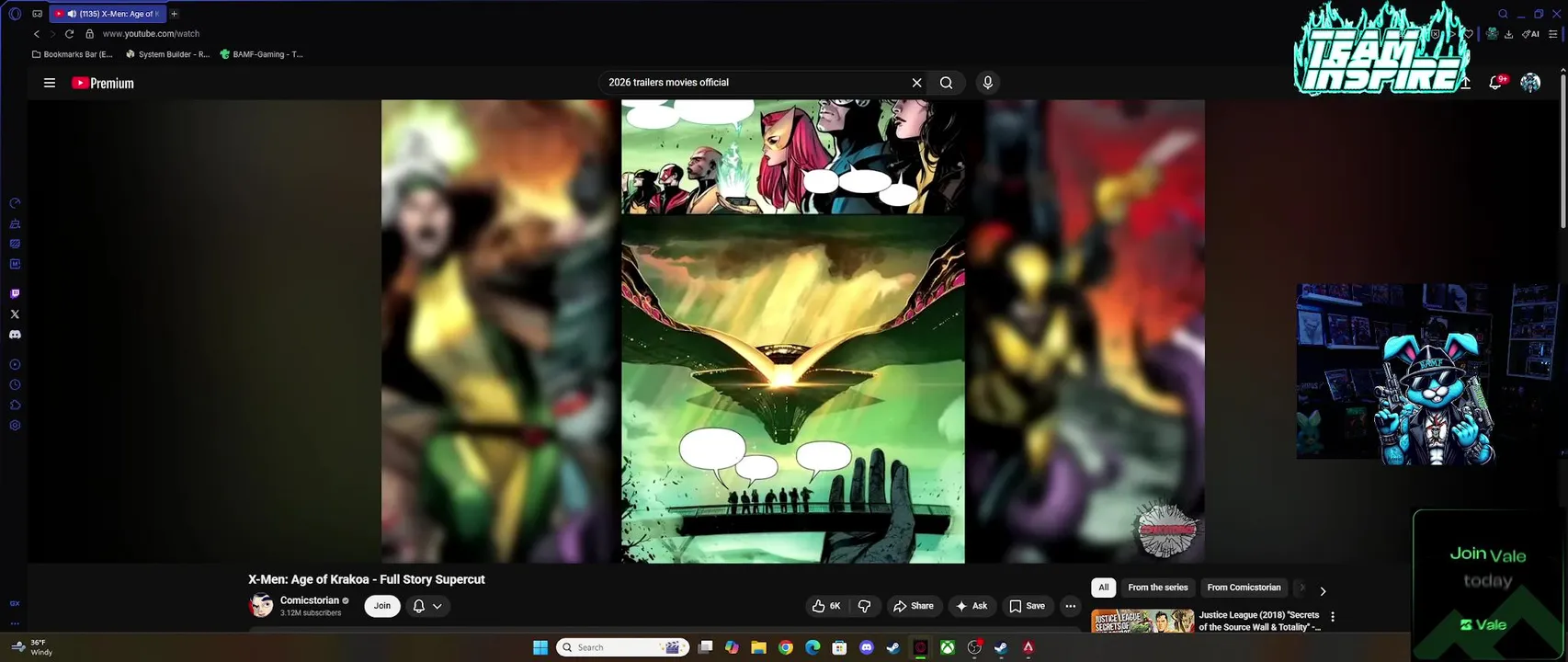The width and height of the screenshot is (1568, 662).
Task: Open Comicstorian channel avatar
Action: click(x=261, y=605)
